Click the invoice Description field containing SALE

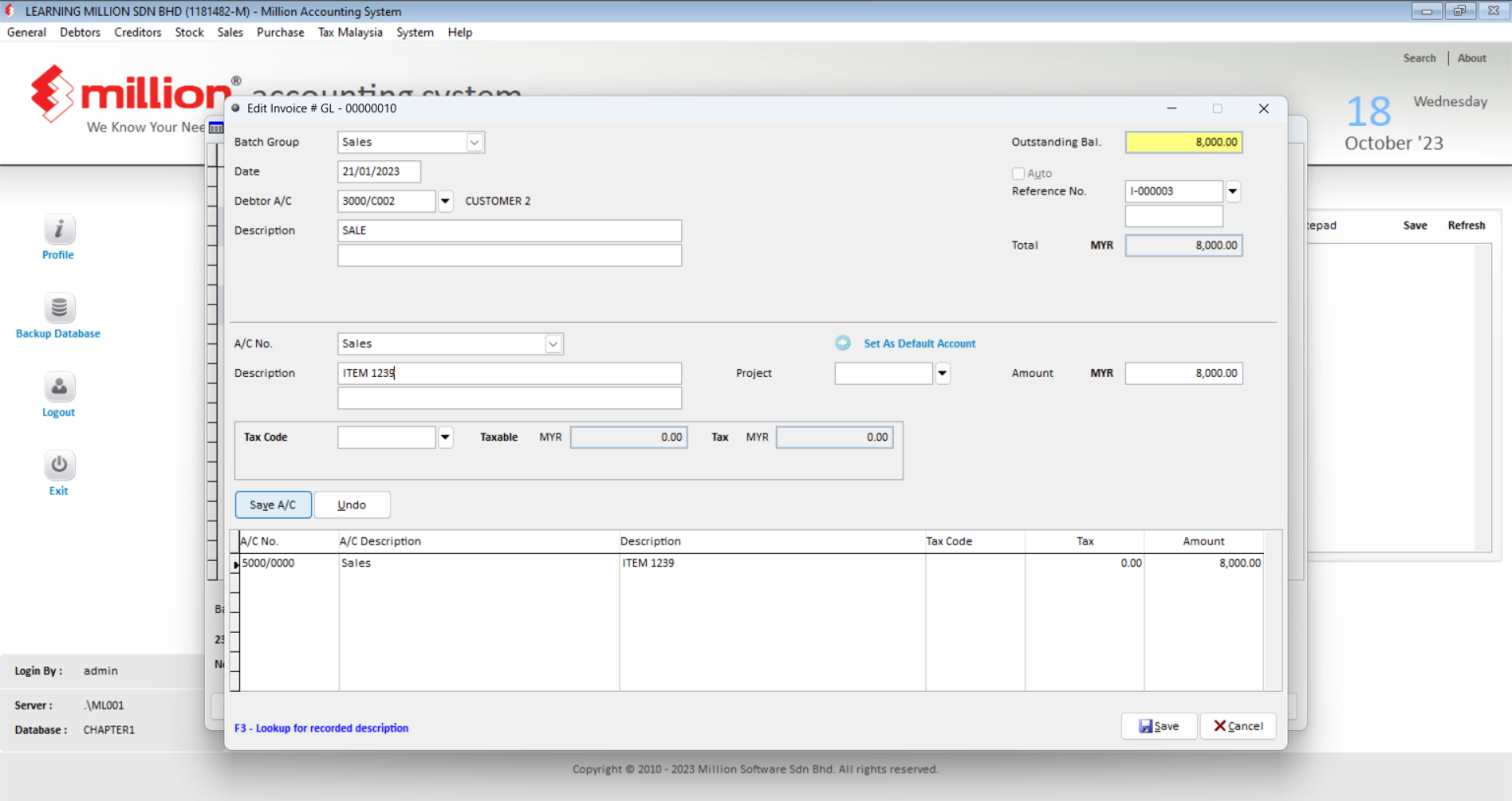[510, 230]
